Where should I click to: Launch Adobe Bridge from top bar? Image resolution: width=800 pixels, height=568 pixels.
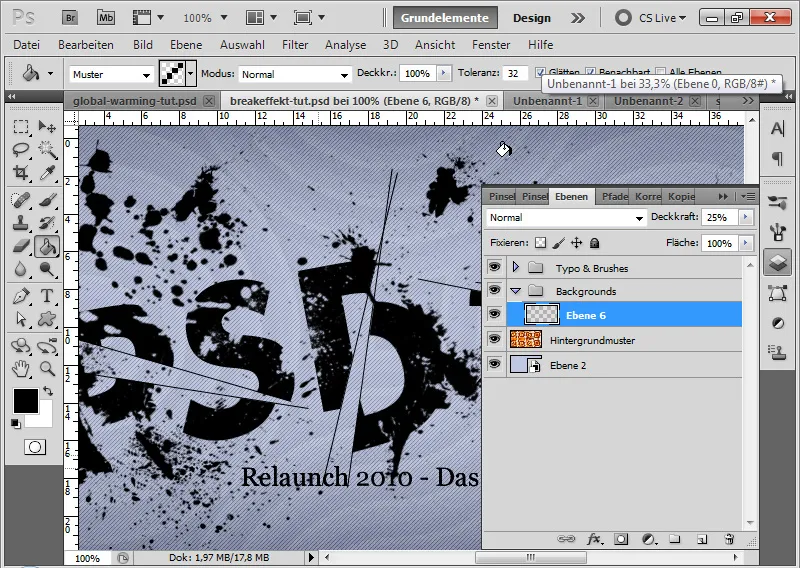click(x=70, y=18)
